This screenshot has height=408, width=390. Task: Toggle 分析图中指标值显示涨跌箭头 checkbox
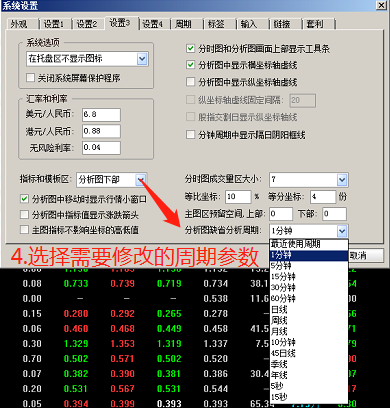coord(24,214)
